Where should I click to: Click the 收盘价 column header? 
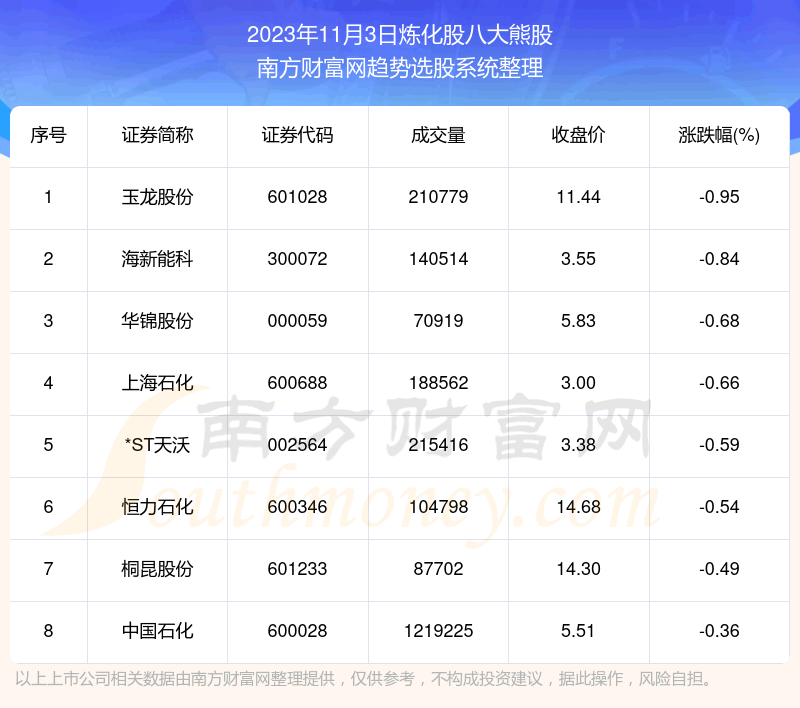(578, 135)
